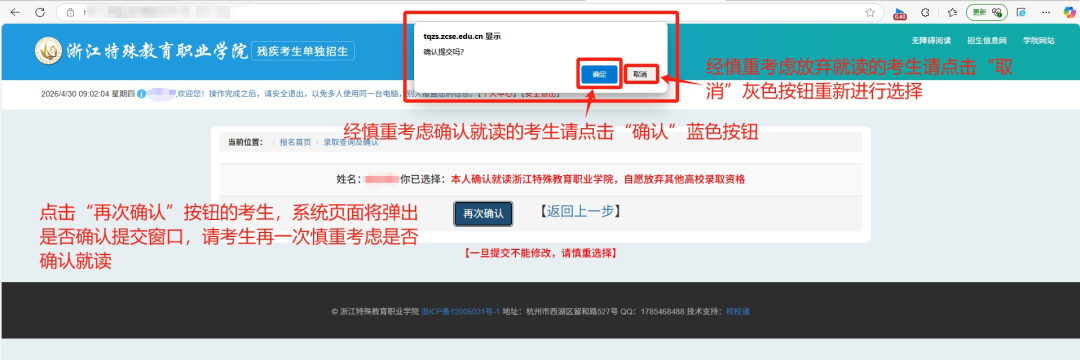This screenshot has height=360, width=1080.
Task: Click the tqzs.zcse.edu.cn 显示 dialog title
Action: (x=461, y=36)
